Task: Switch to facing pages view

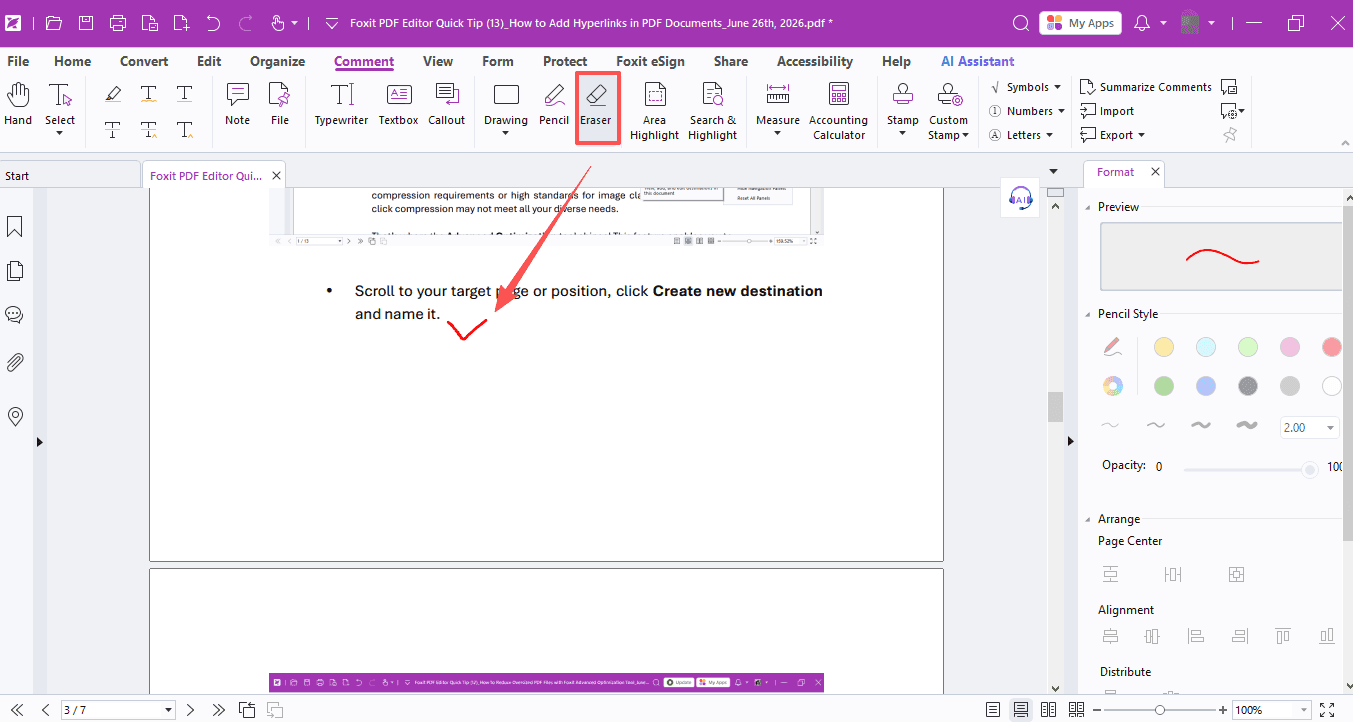Action: tap(1048, 710)
